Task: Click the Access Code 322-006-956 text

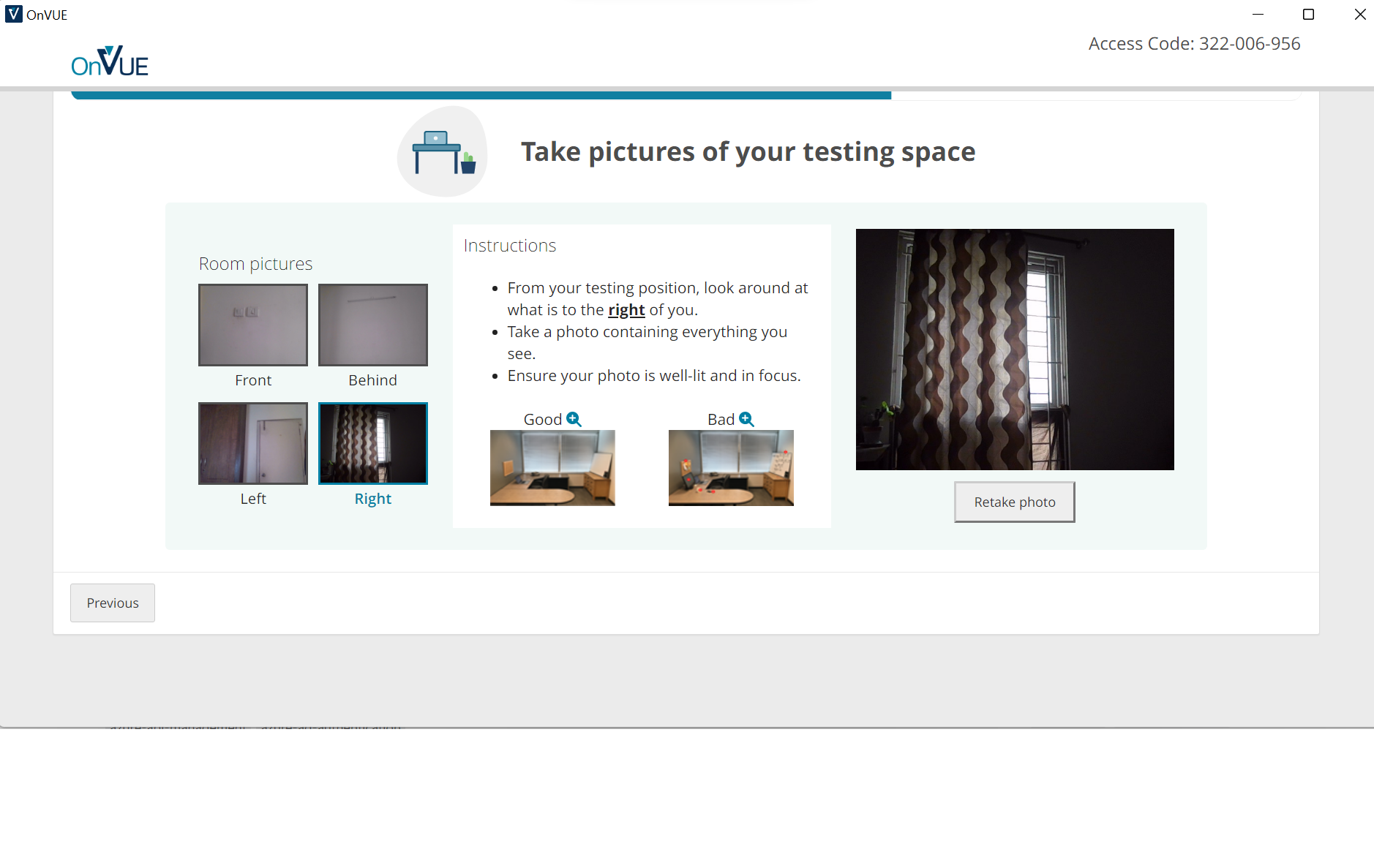Action: pos(1195,44)
